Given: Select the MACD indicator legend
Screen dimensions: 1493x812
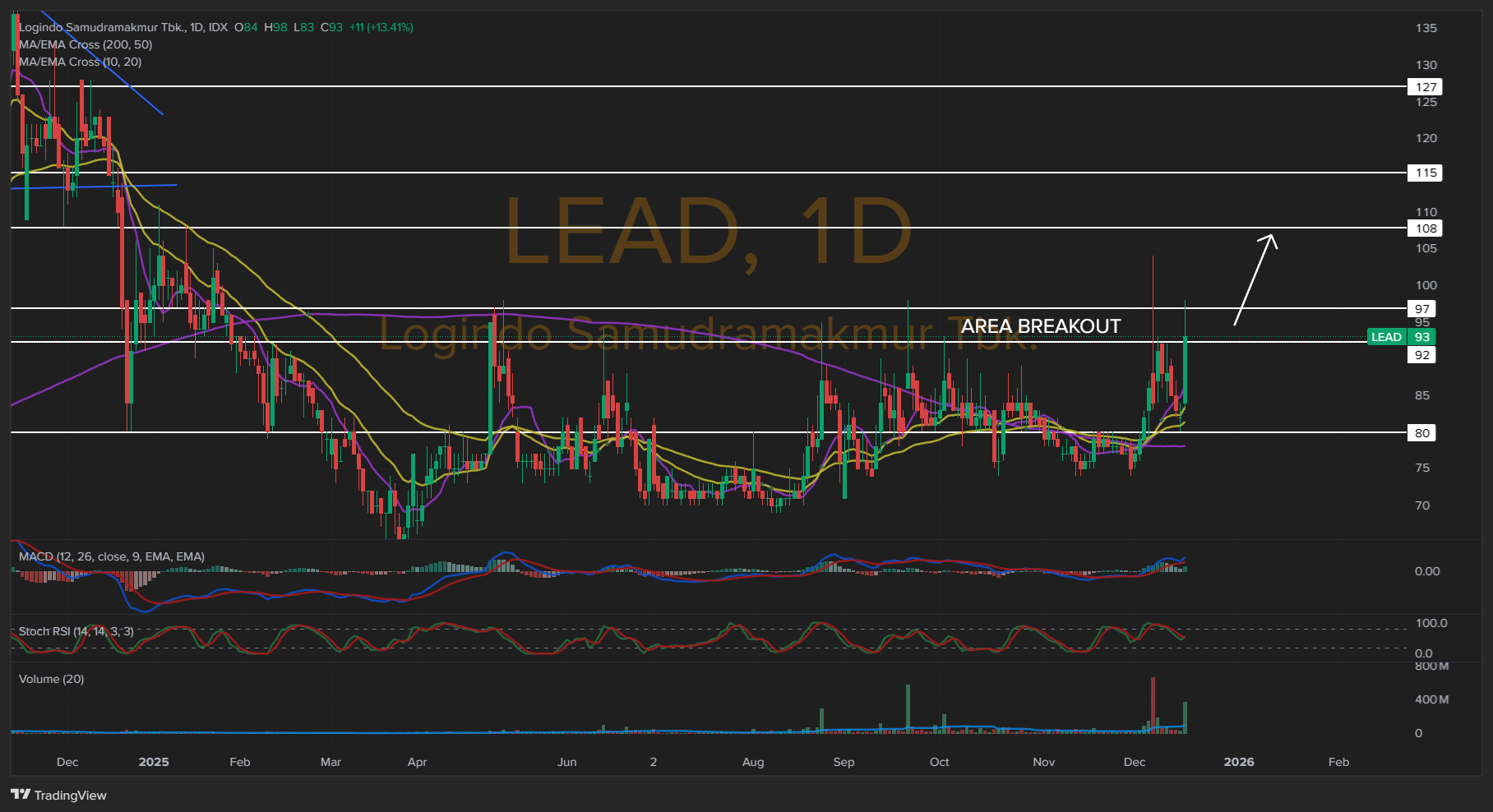Looking at the screenshot, I should pyautogui.click(x=111, y=556).
